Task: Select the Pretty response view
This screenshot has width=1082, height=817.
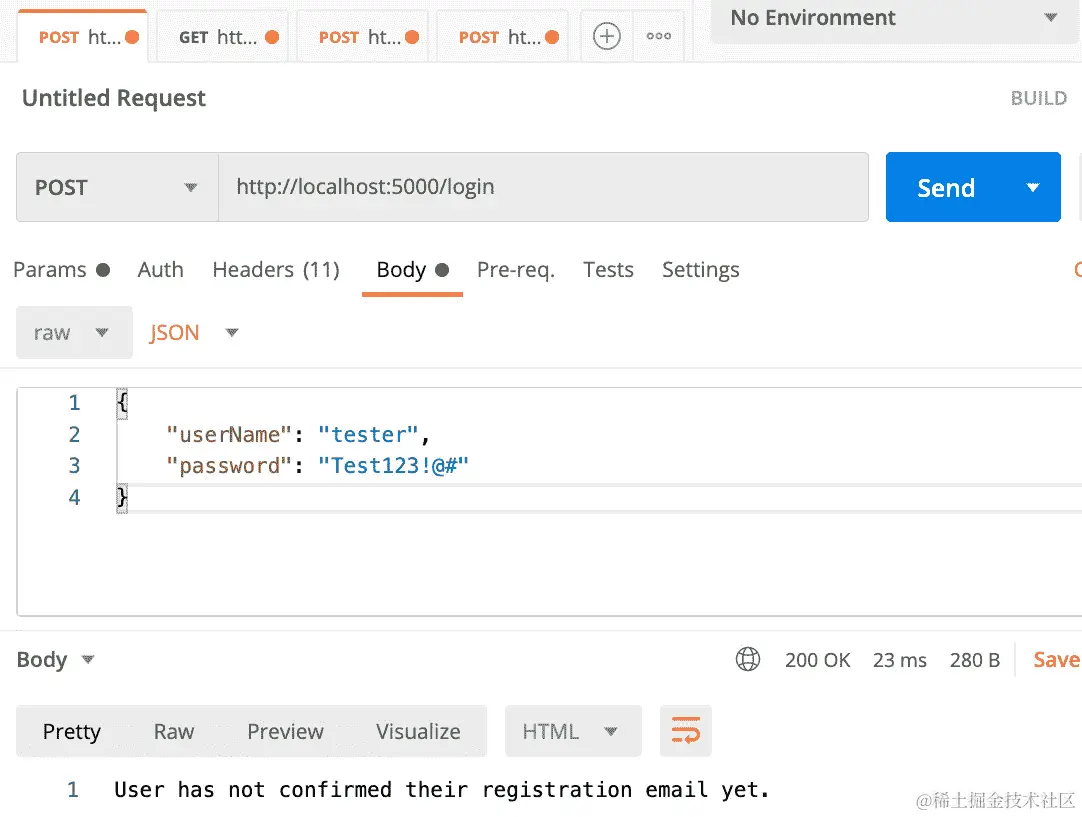Action: [x=72, y=731]
